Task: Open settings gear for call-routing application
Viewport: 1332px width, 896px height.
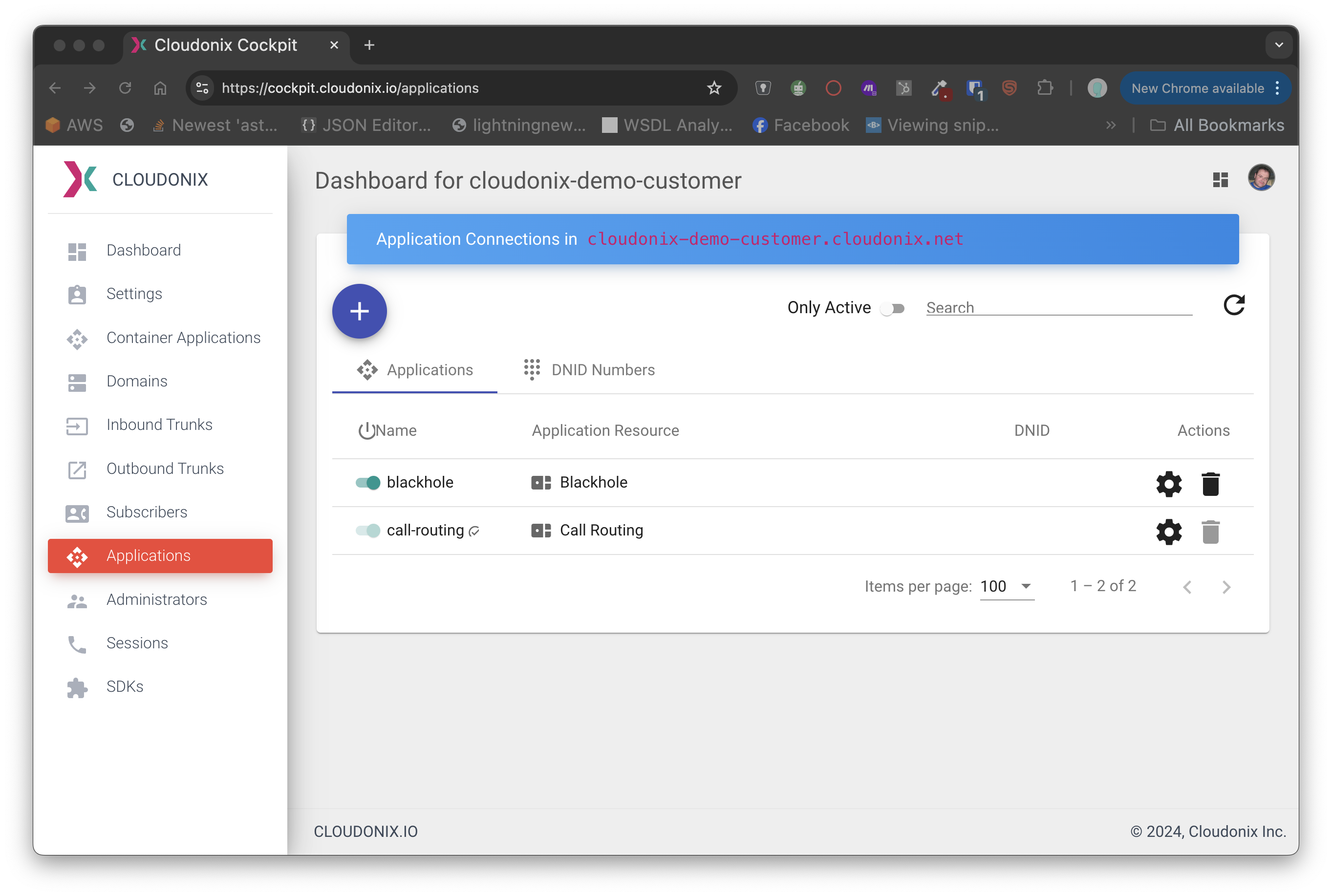Action: click(x=1169, y=532)
